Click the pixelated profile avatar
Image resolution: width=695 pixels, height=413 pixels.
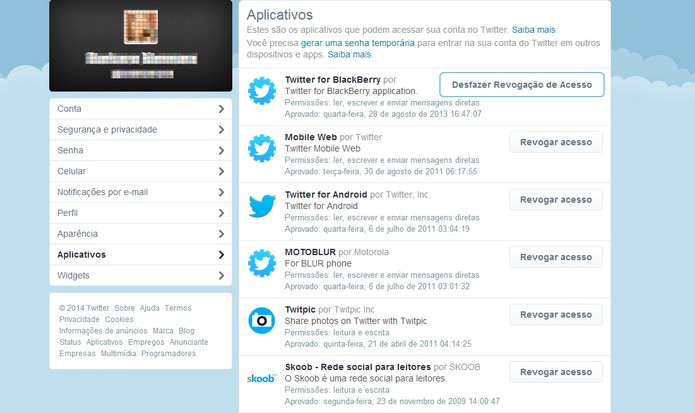click(x=141, y=27)
